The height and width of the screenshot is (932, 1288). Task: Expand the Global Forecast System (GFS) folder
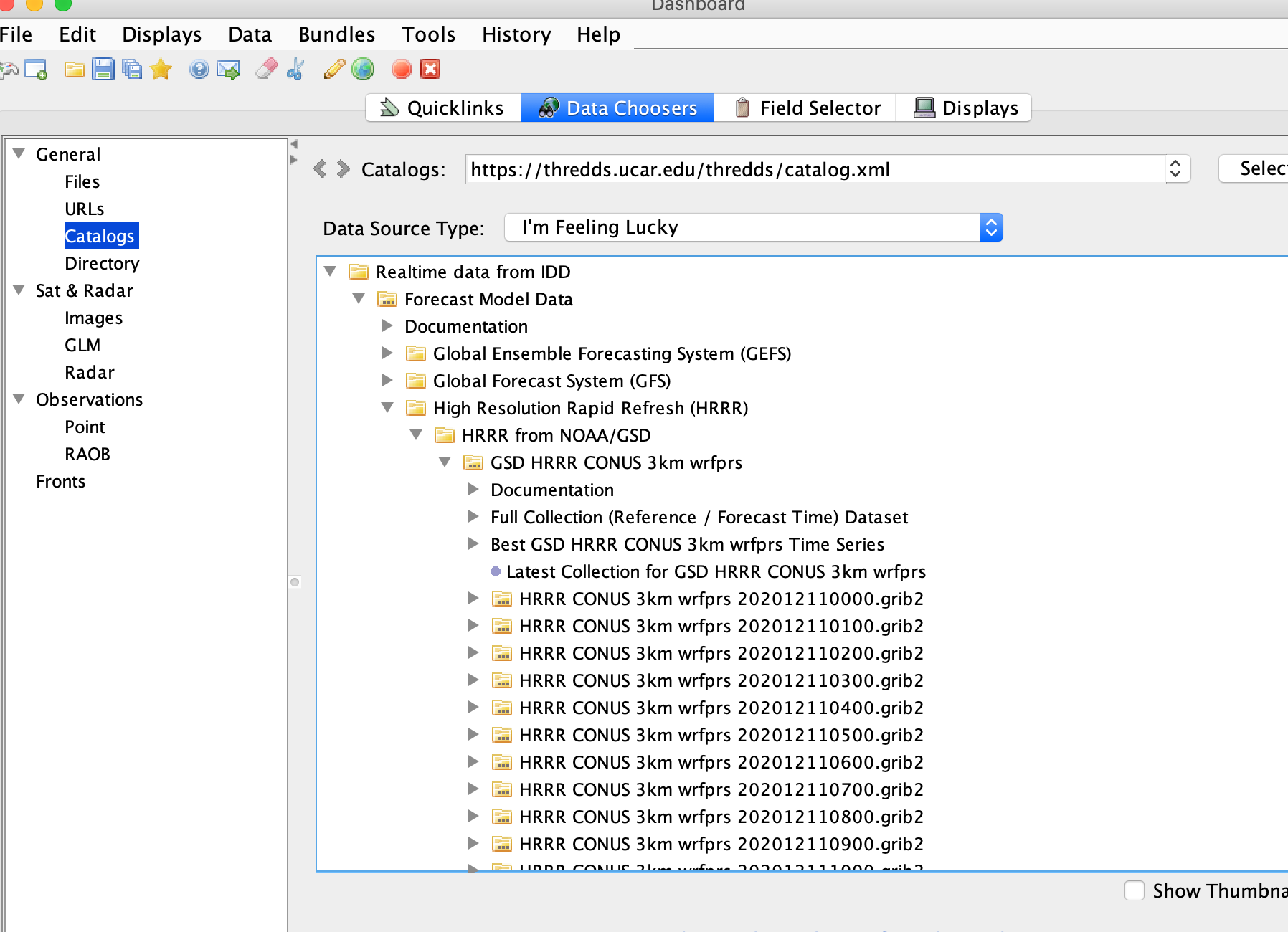pos(387,380)
